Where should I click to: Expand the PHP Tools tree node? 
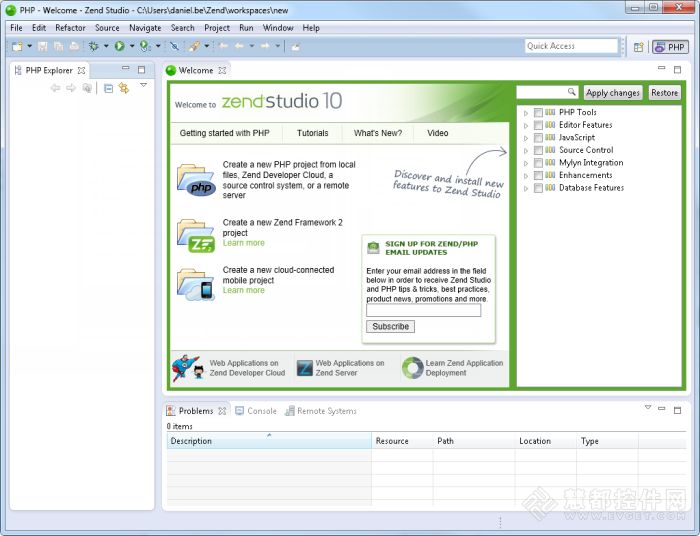(x=525, y=113)
